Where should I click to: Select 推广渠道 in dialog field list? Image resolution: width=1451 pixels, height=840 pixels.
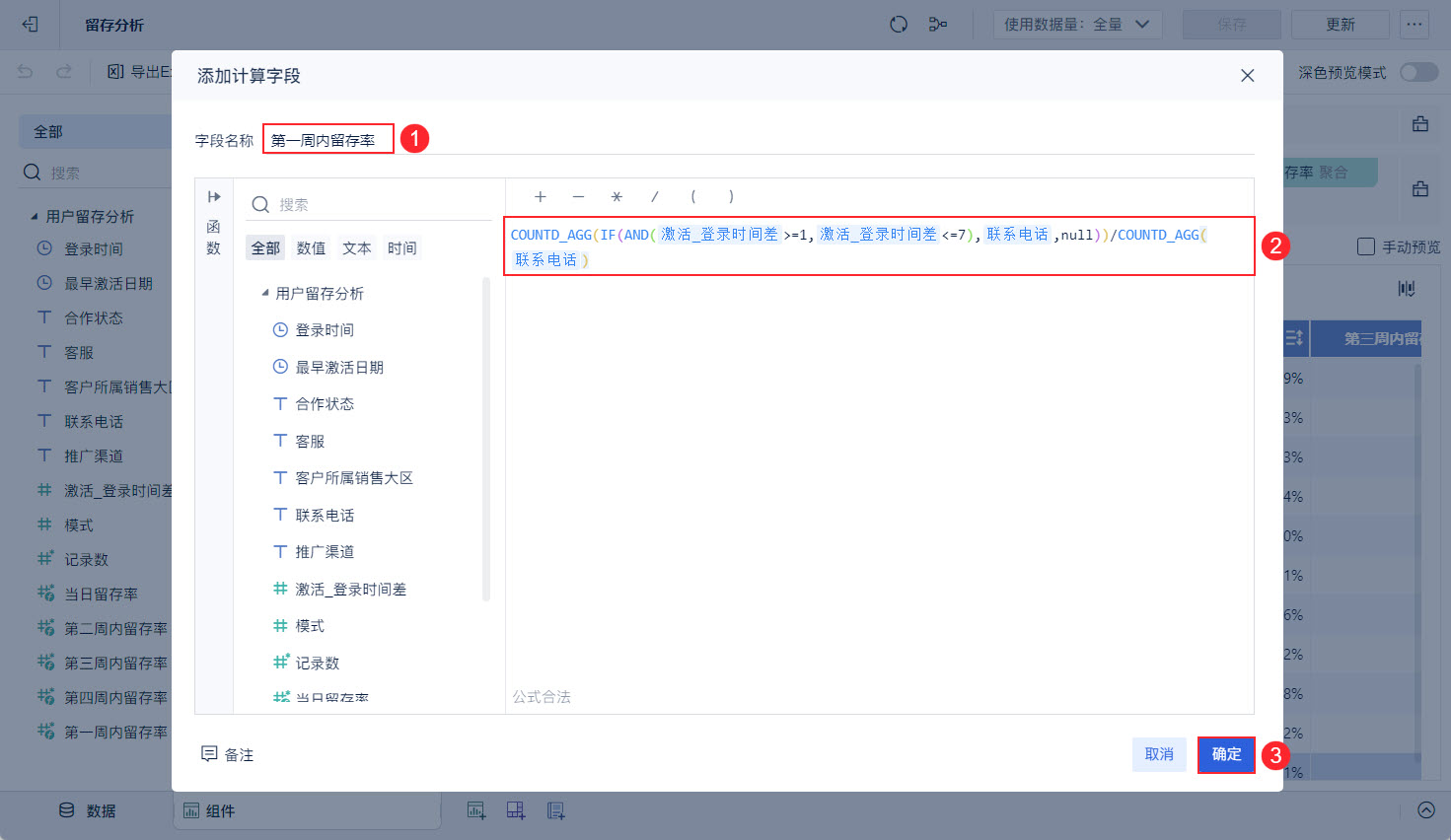(325, 552)
